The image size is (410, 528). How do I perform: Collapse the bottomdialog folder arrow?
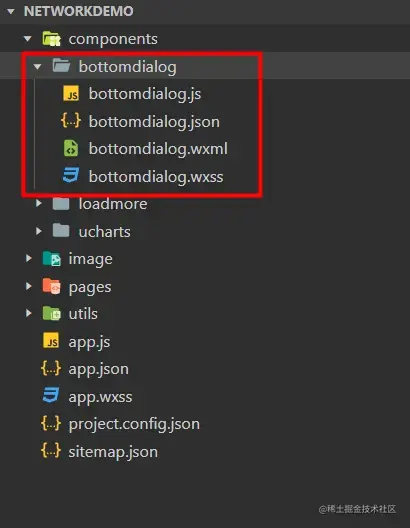coord(38,66)
